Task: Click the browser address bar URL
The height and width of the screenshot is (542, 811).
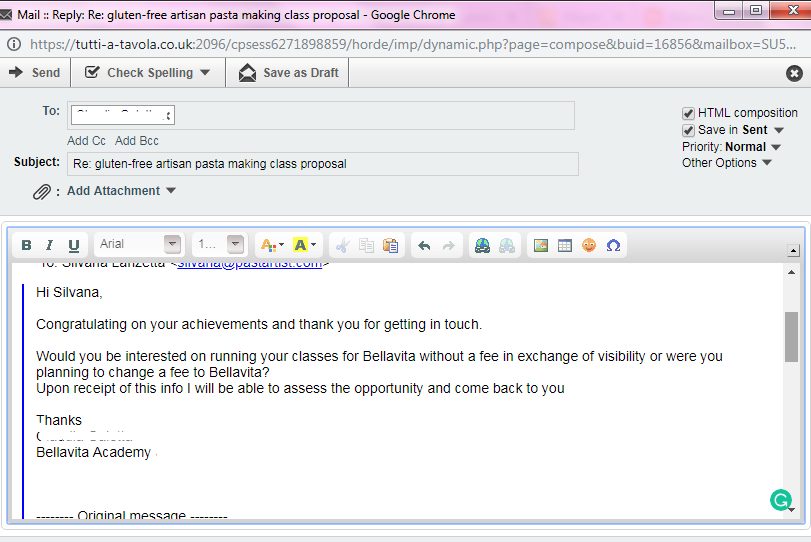Action: pyautogui.click(x=413, y=44)
